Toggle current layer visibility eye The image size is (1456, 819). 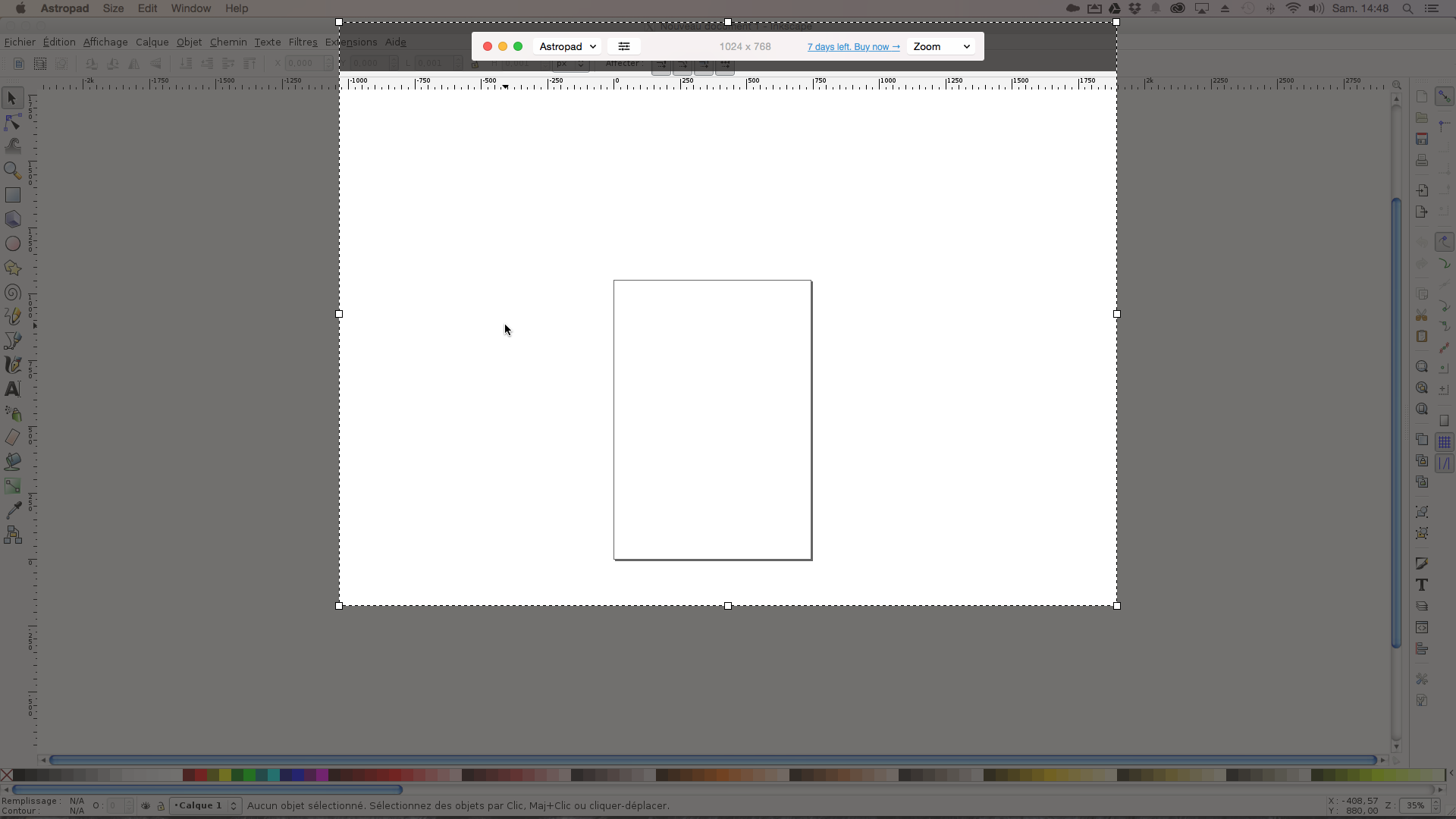coord(146,806)
